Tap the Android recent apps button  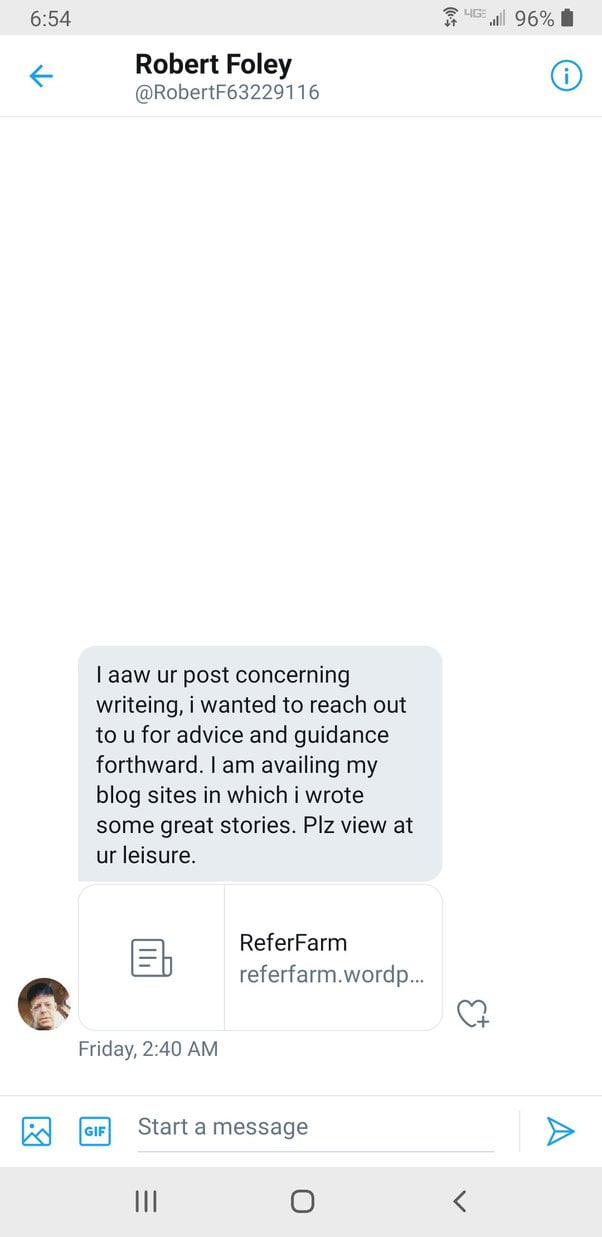146,1201
